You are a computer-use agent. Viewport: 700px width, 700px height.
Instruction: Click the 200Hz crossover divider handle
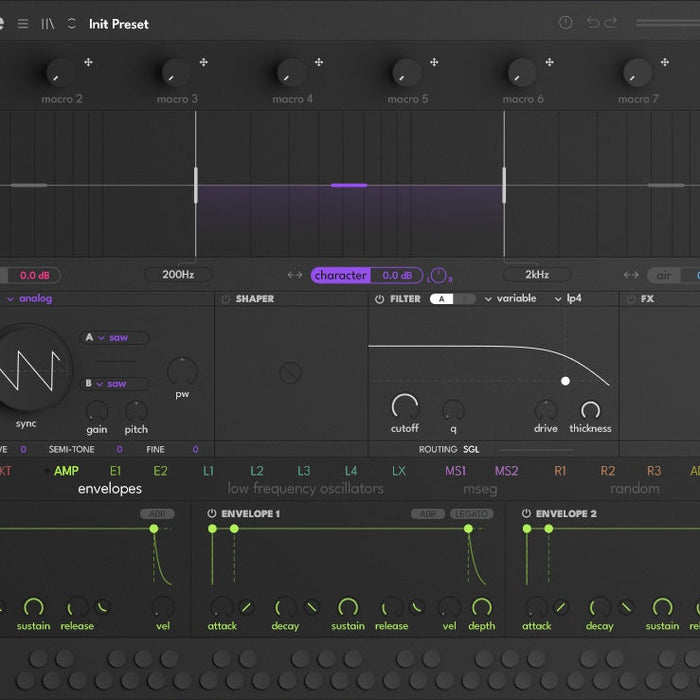tap(196, 185)
